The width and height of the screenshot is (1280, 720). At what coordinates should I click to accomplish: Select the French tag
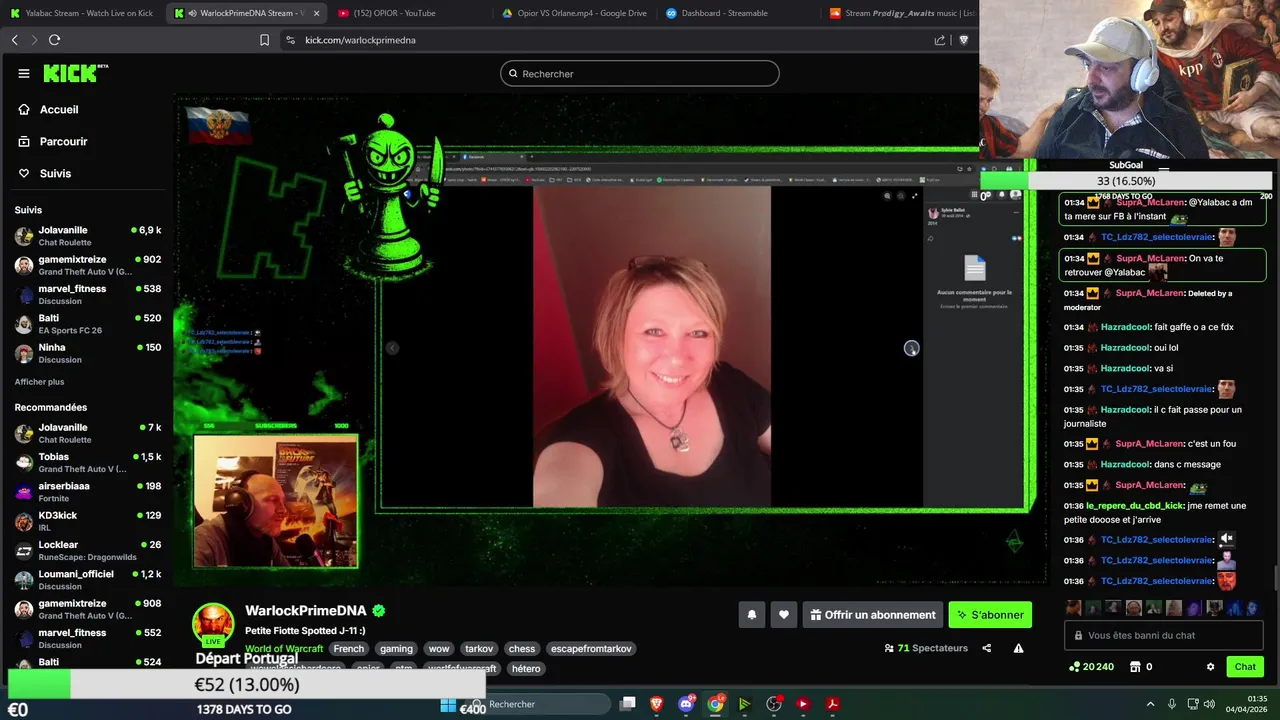[349, 649]
